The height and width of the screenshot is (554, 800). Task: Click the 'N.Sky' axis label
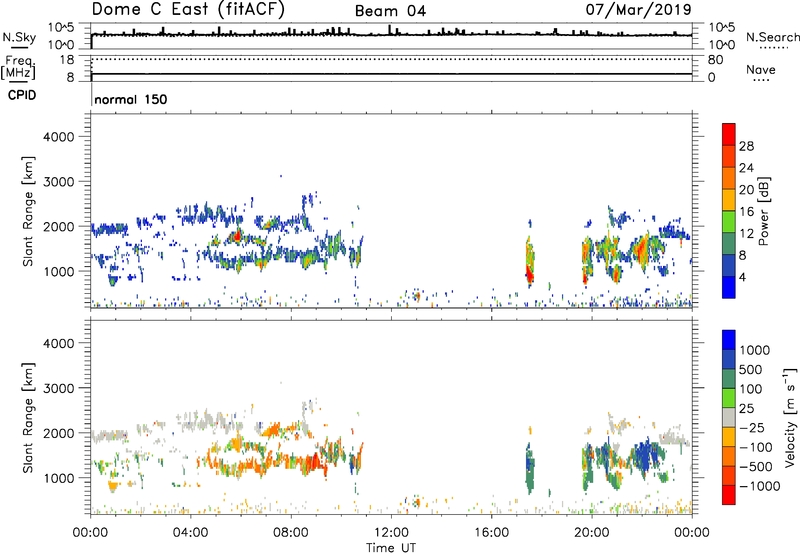pyautogui.click(x=19, y=37)
